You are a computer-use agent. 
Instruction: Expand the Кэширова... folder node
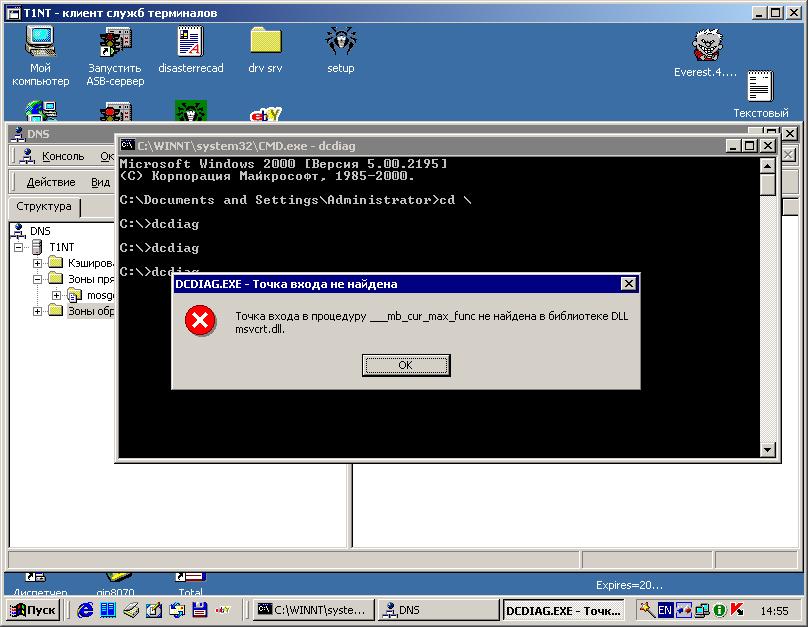[37, 263]
